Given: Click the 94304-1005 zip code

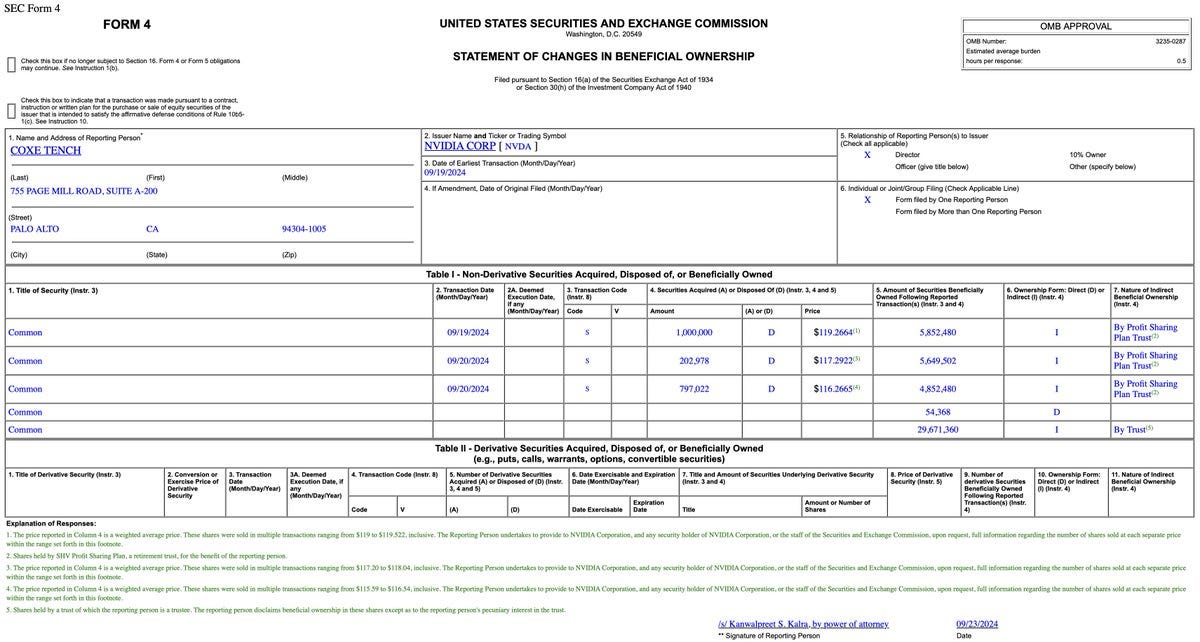Looking at the screenshot, I should (x=304, y=229).
